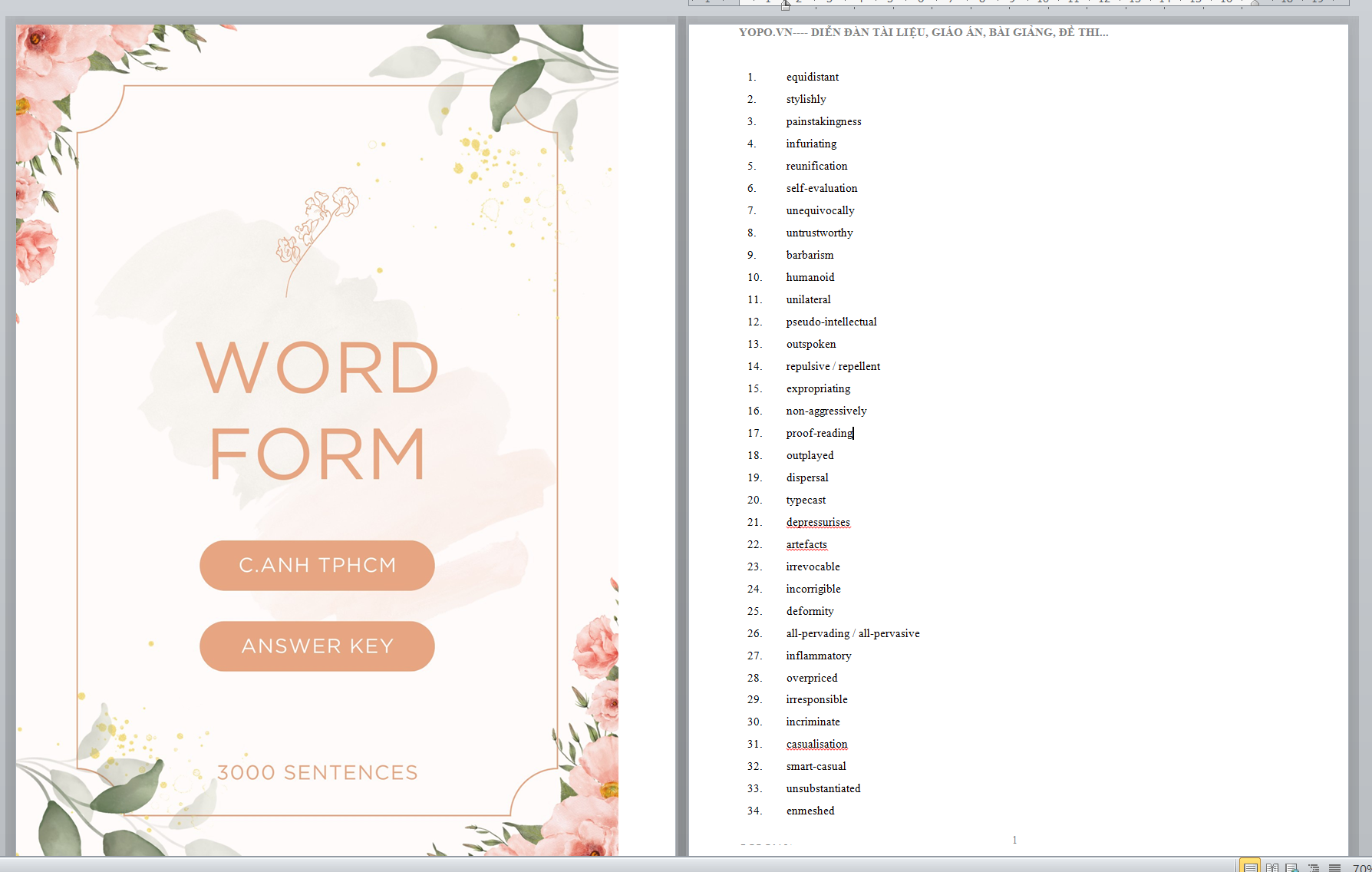Viewport: 1372px width, 872px height.
Task: Click the word 'dispersal' in item 19
Action: [x=807, y=477]
